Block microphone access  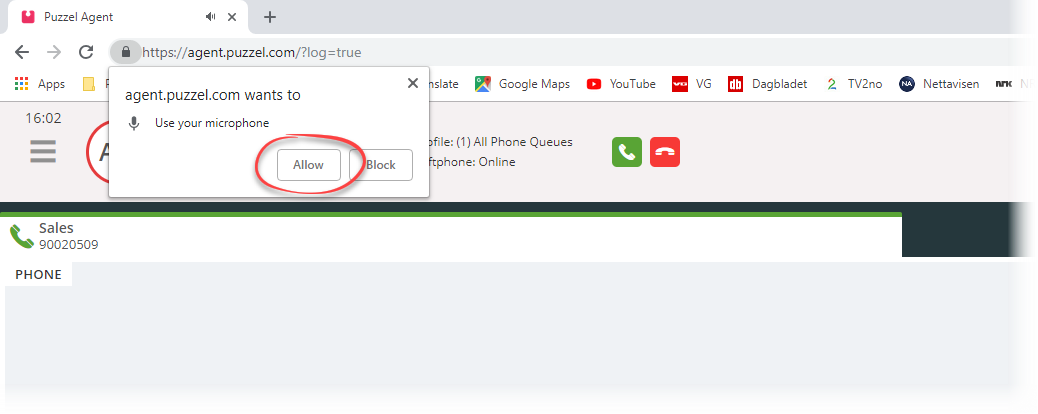point(381,165)
